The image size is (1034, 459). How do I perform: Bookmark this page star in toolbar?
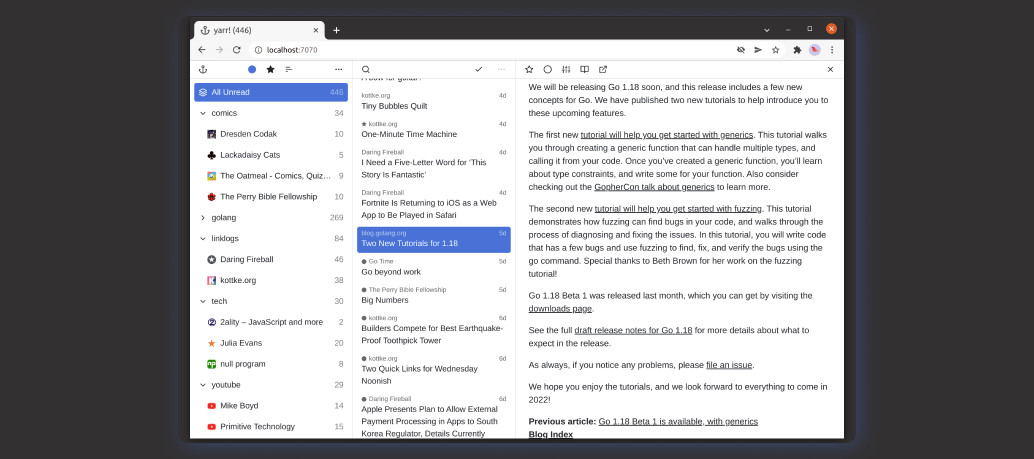pyautogui.click(x=776, y=50)
